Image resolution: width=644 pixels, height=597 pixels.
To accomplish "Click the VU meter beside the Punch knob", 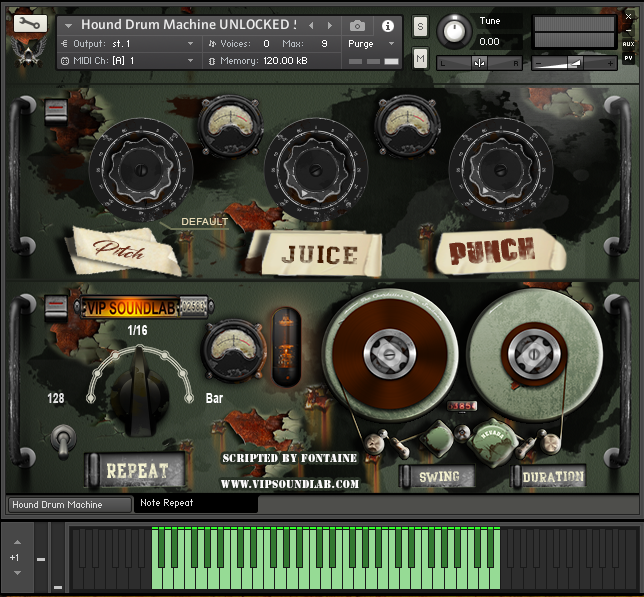I will 407,126.
